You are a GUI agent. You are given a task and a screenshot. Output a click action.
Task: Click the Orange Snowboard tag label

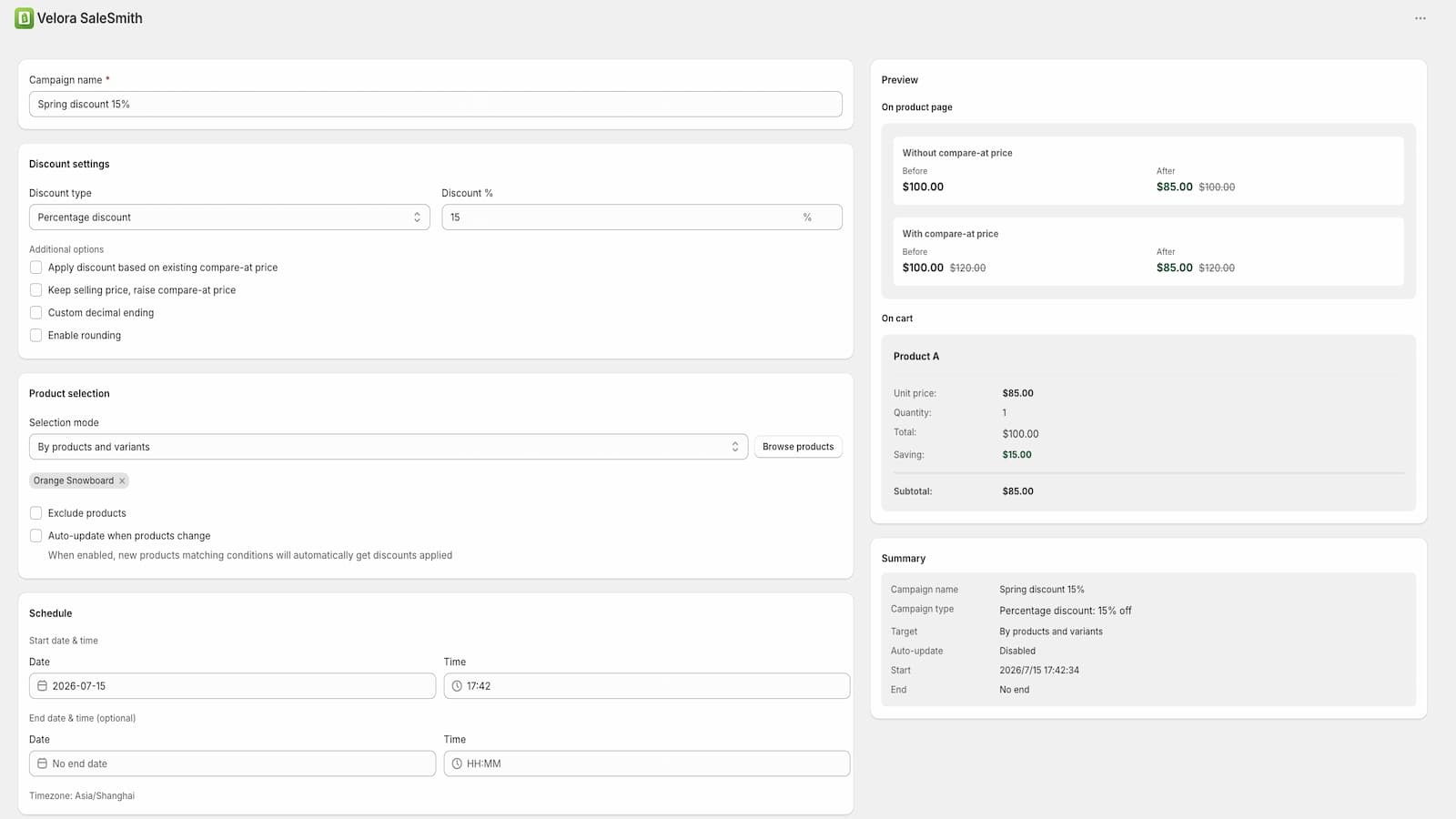click(x=74, y=480)
